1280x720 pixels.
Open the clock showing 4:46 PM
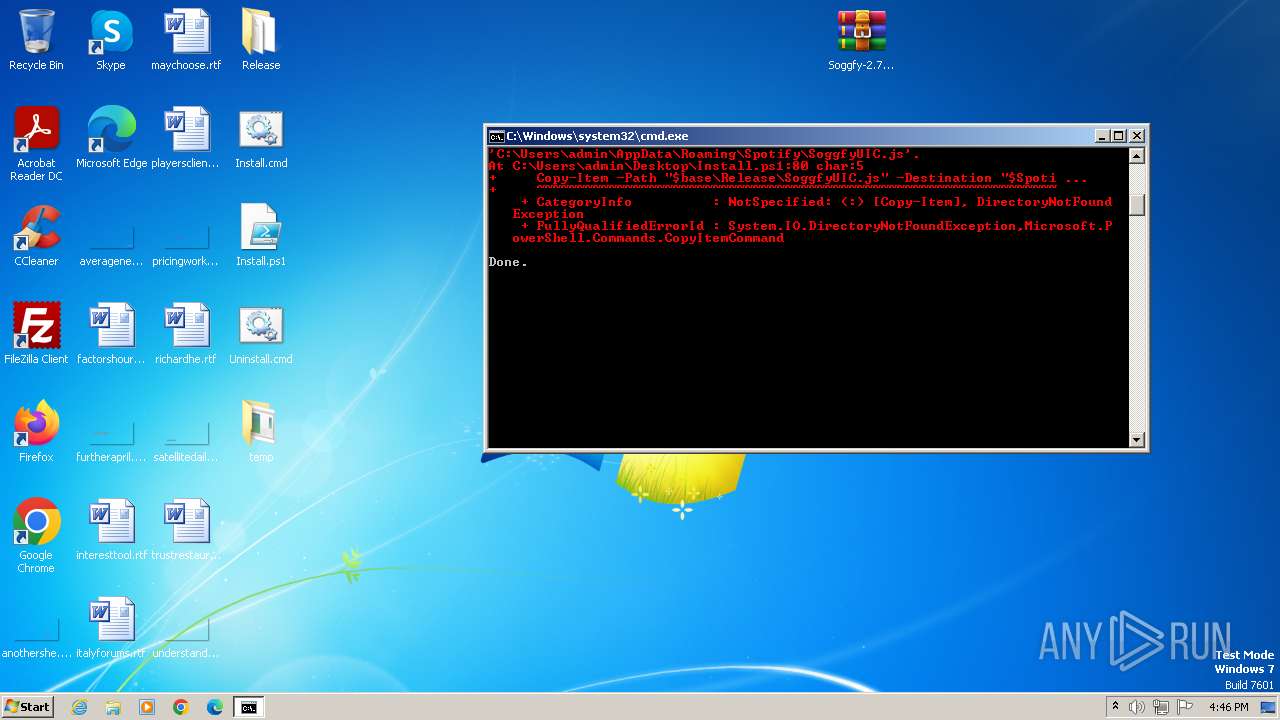[1229, 707]
